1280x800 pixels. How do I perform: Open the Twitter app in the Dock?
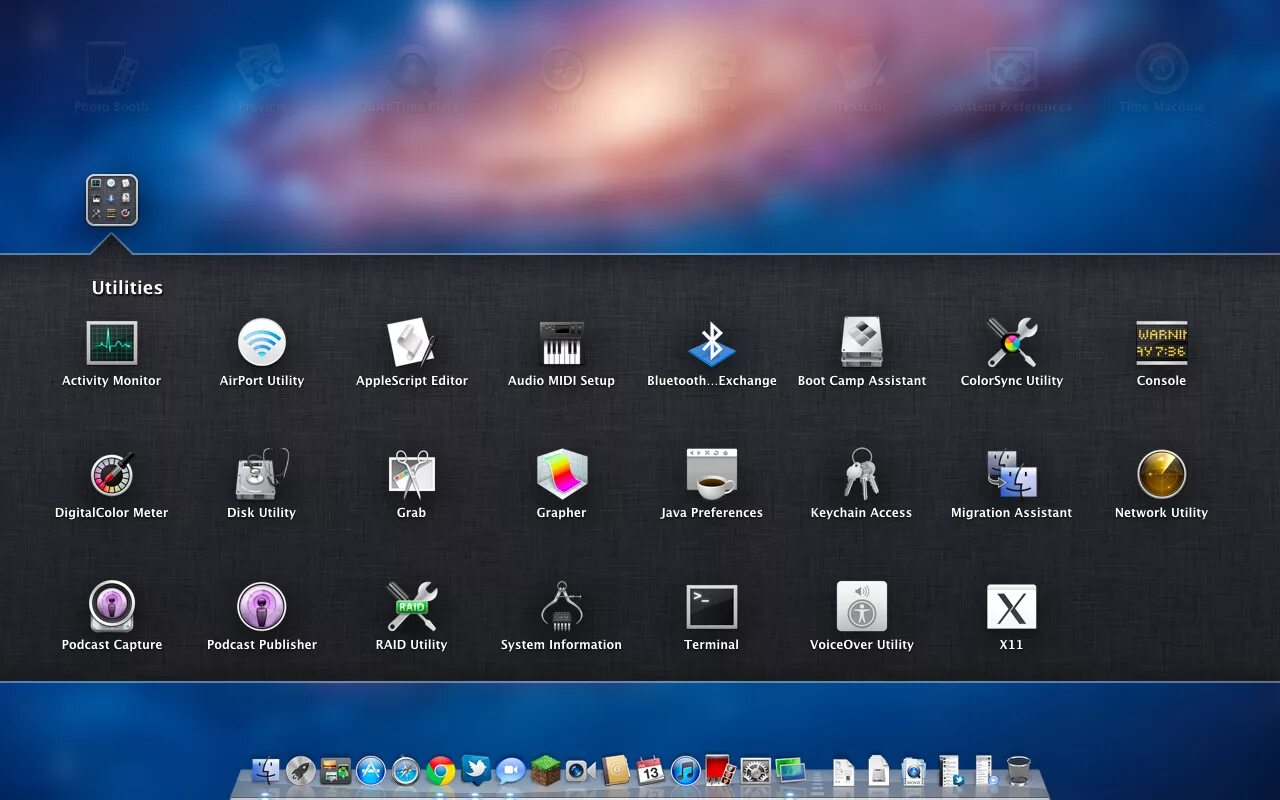[x=476, y=770]
